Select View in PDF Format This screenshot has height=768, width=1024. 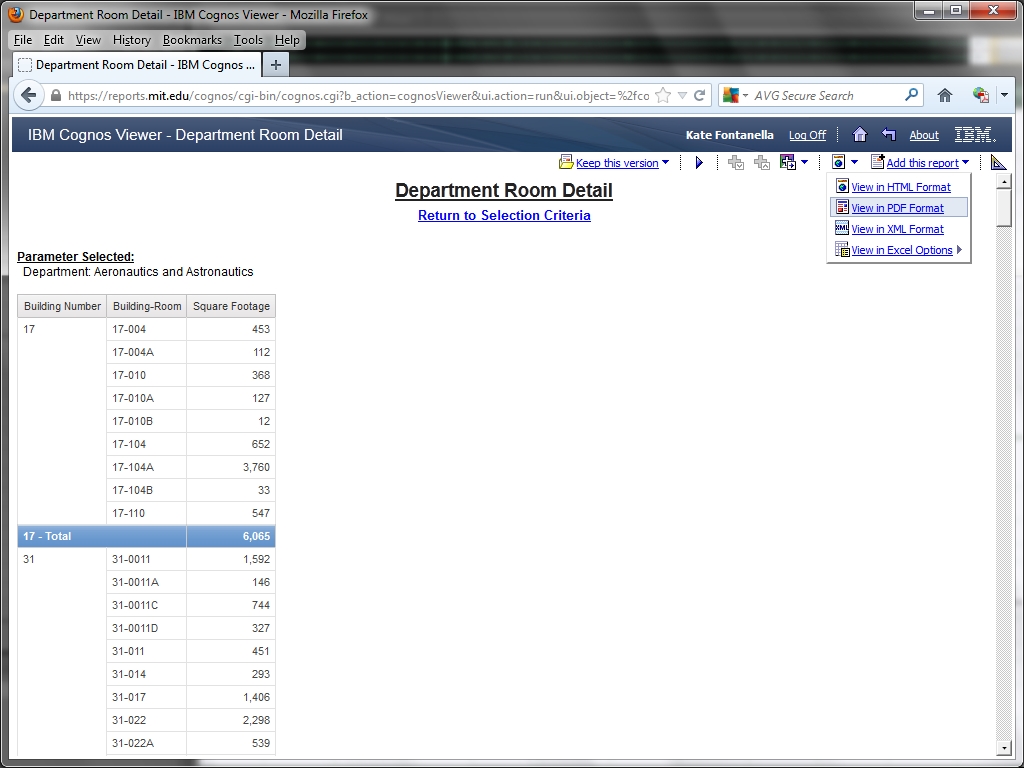click(x=897, y=208)
